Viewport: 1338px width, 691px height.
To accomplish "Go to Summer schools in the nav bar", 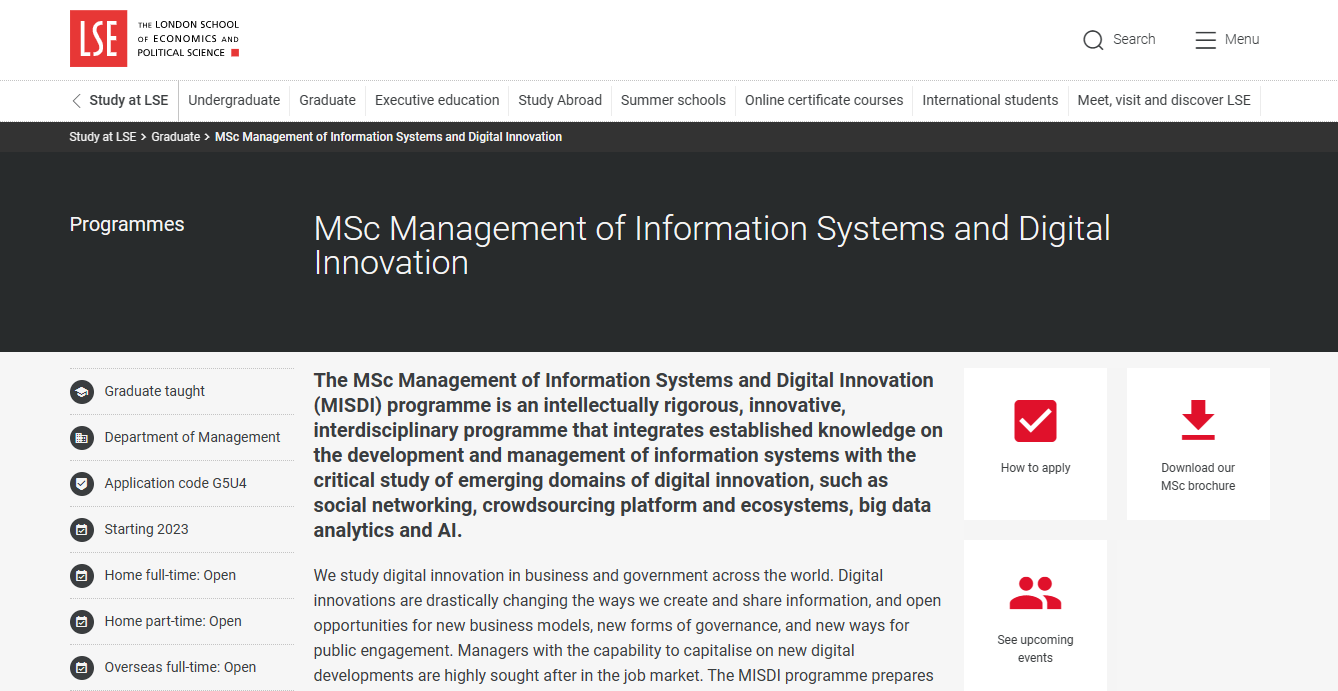I will [673, 101].
